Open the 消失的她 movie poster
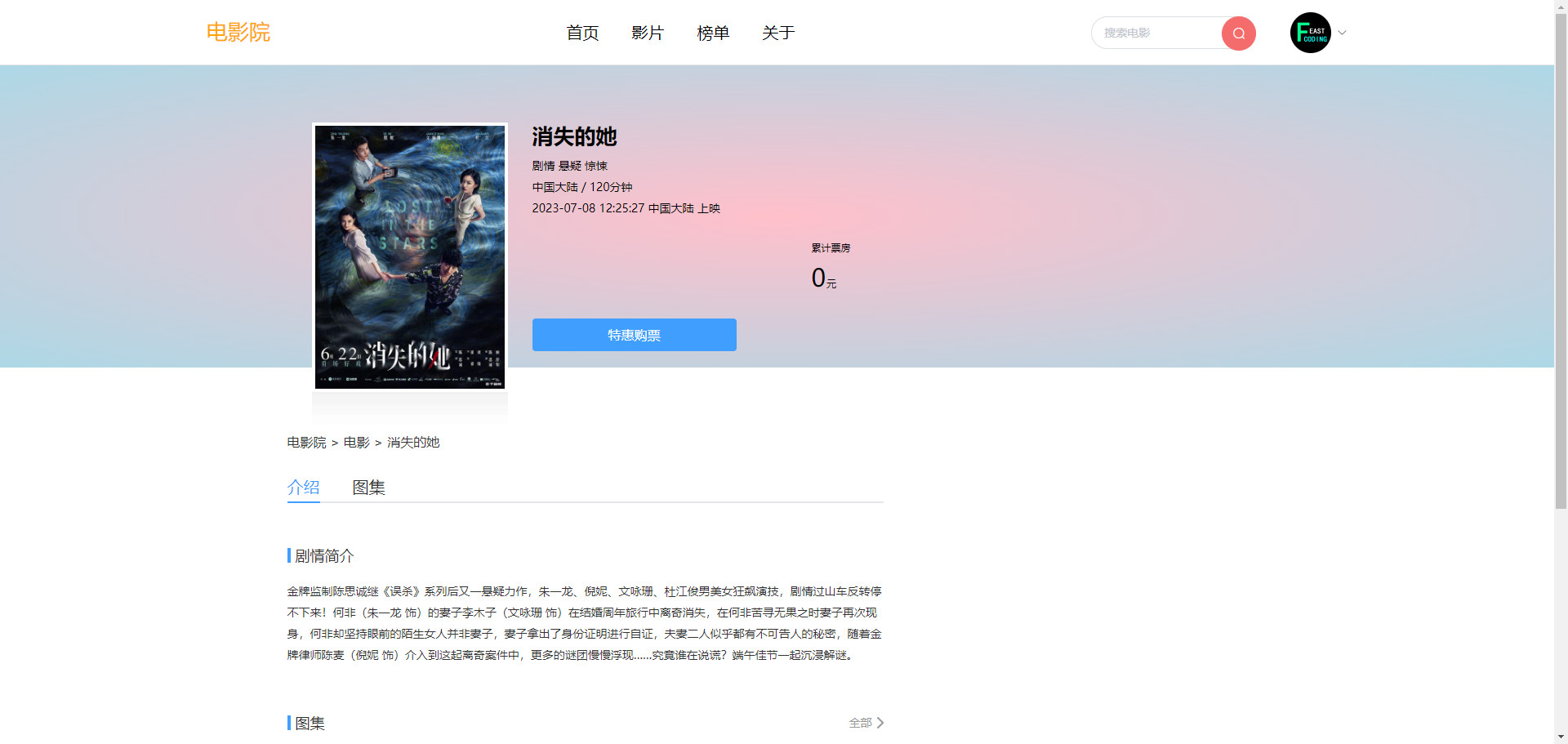This screenshot has width=1568, height=744. click(x=410, y=257)
